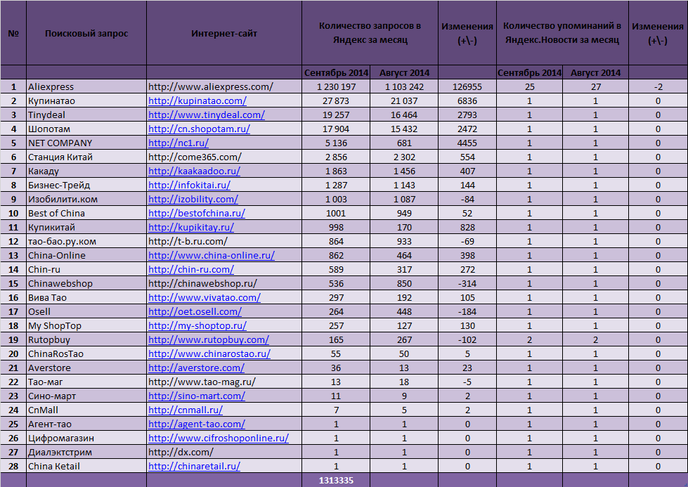The height and width of the screenshot is (487, 688).
Task: Select the Best of China cell
Action: point(86,213)
